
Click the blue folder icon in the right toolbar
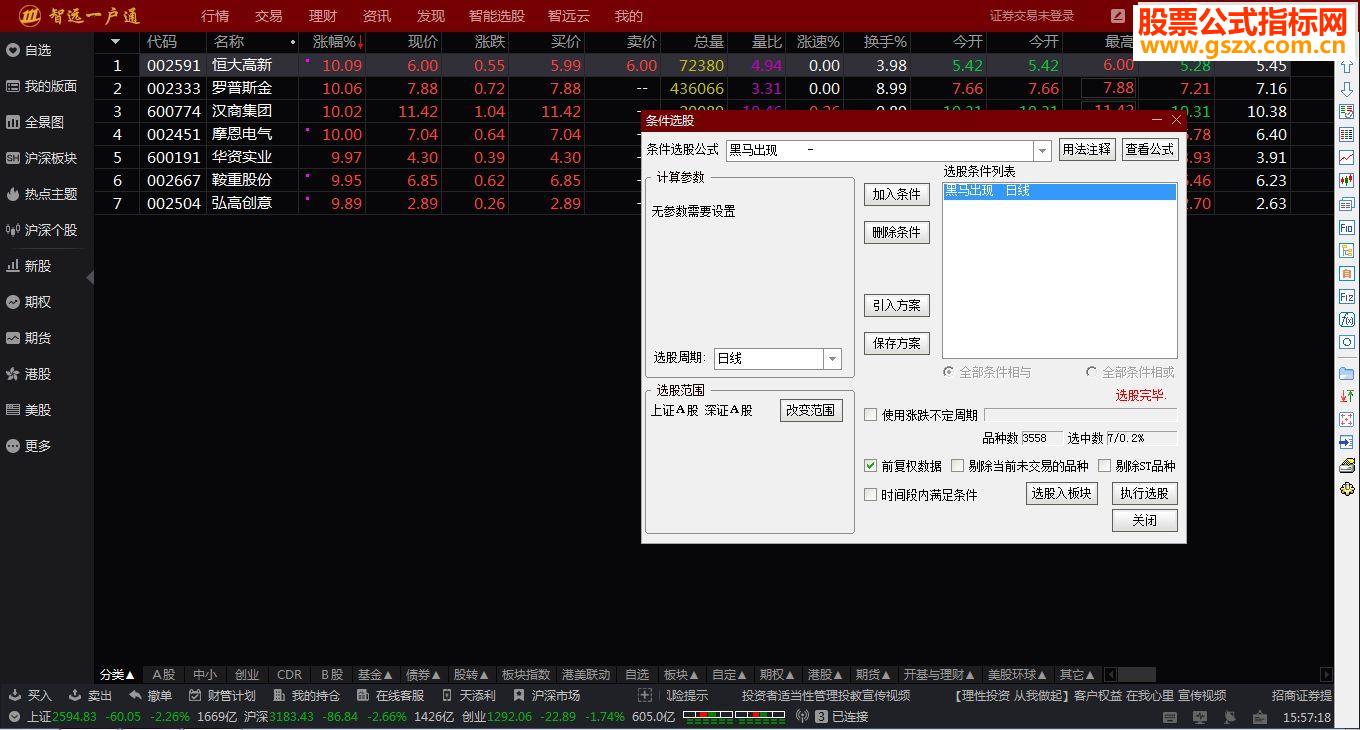pos(1347,373)
